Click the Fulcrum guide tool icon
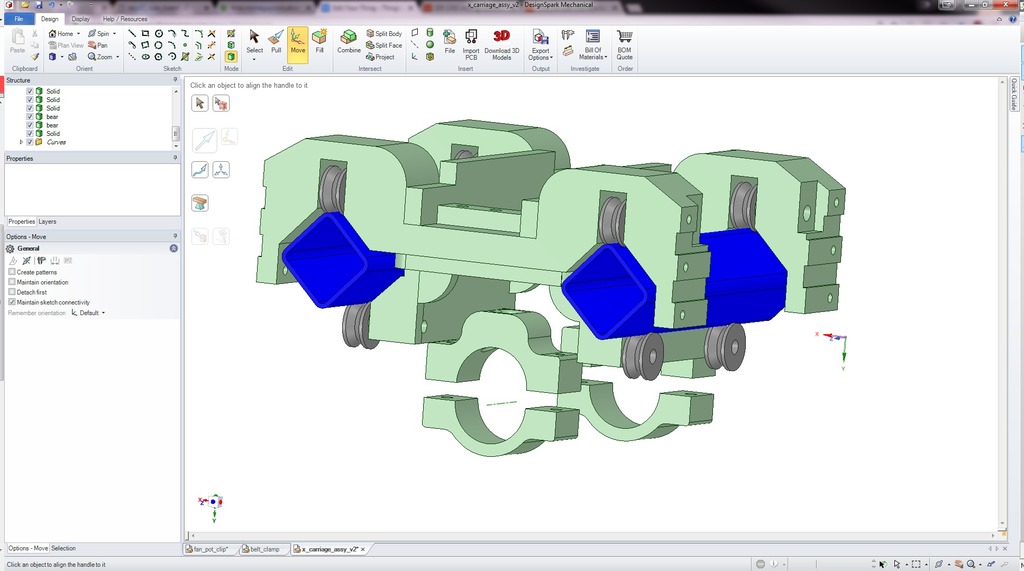This screenshot has height=571, width=1024. click(x=200, y=203)
